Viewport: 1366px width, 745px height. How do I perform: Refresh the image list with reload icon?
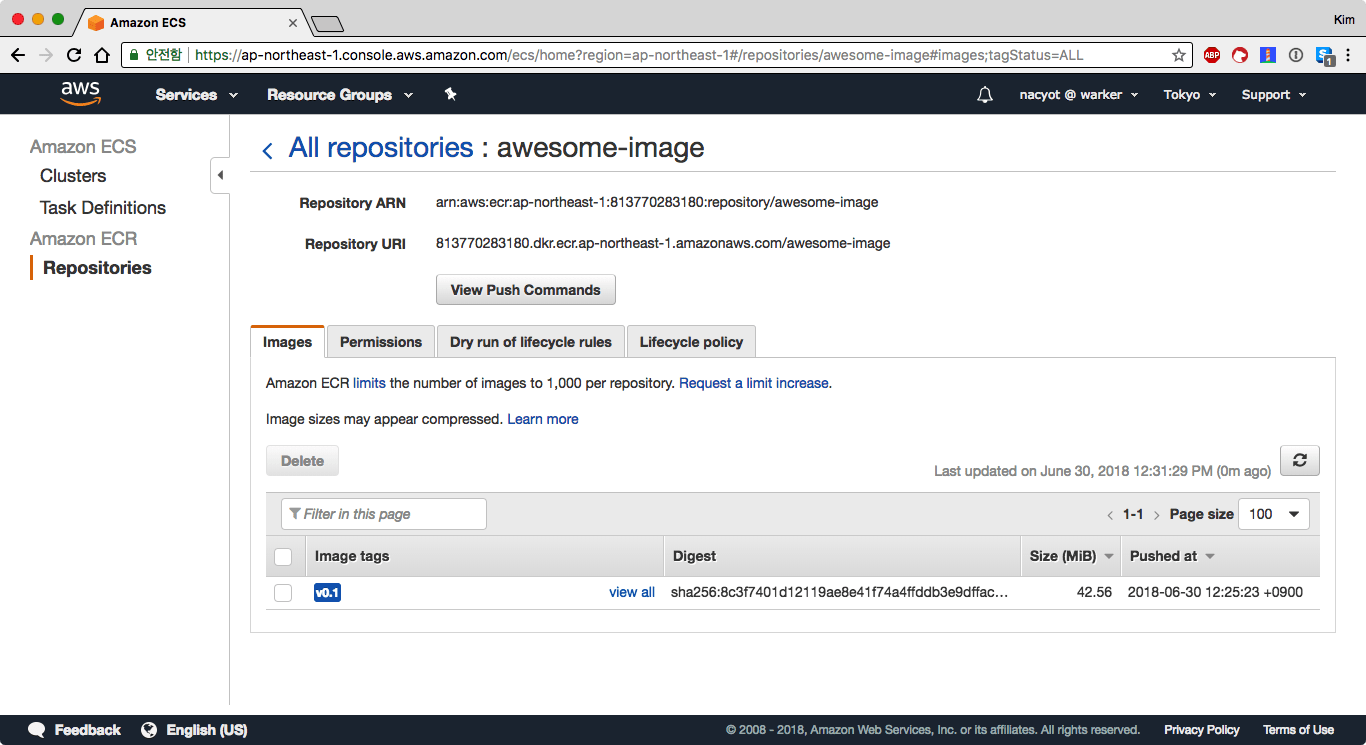pyautogui.click(x=1299, y=460)
